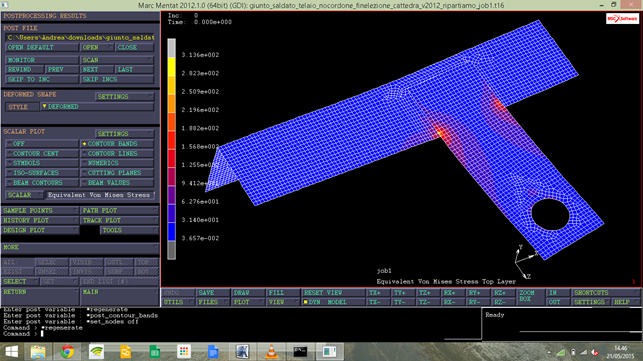Launch VLC media player from taskbar
The image size is (643, 361).
[271, 352]
